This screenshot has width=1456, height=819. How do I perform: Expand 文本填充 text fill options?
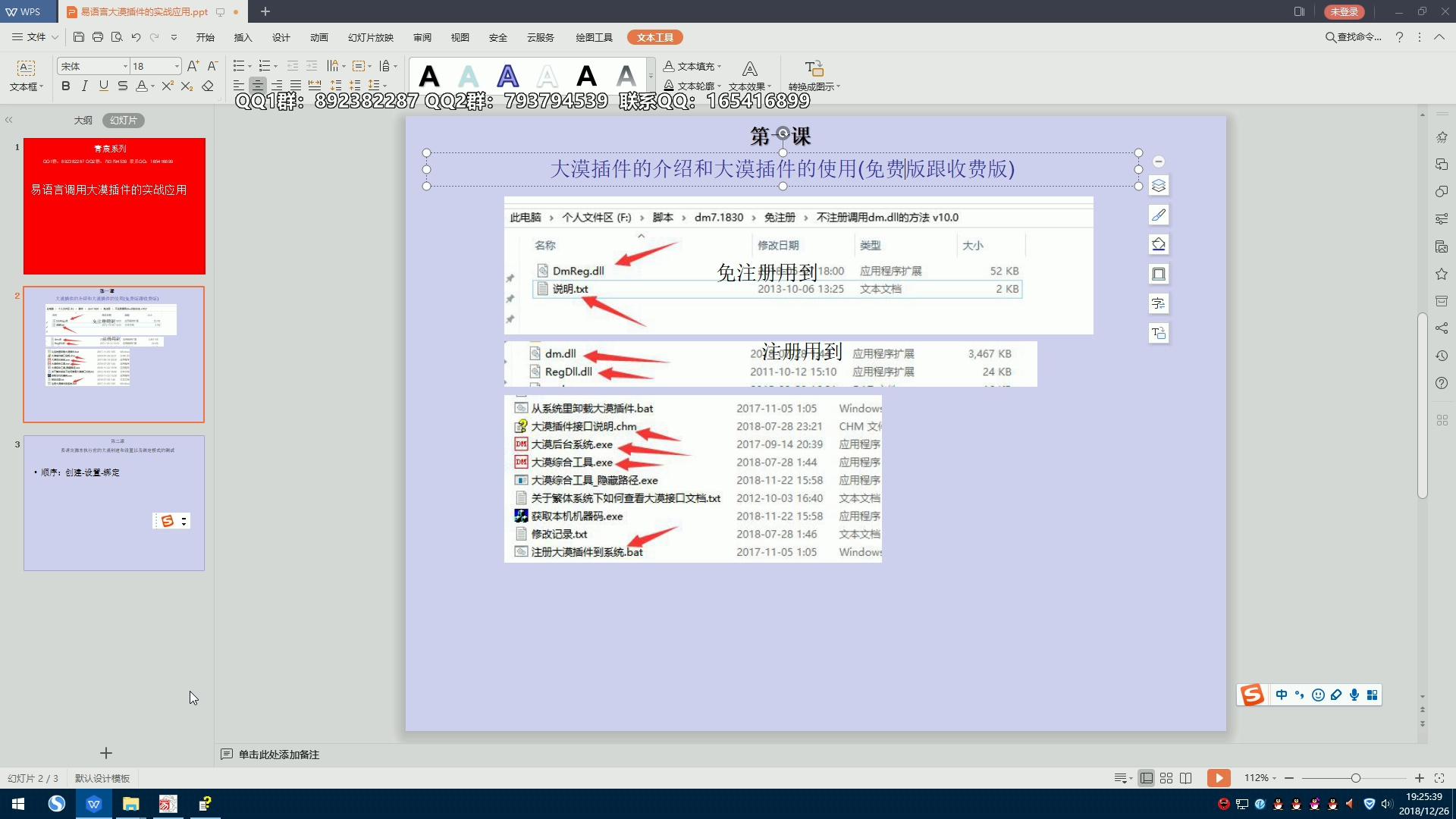click(x=719, y=67)
